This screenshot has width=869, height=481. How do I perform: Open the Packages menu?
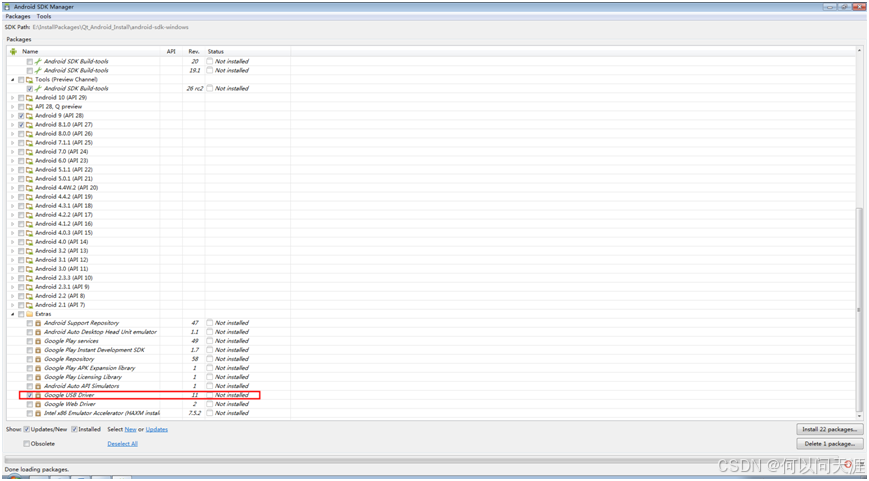click(x=18, y=17)
